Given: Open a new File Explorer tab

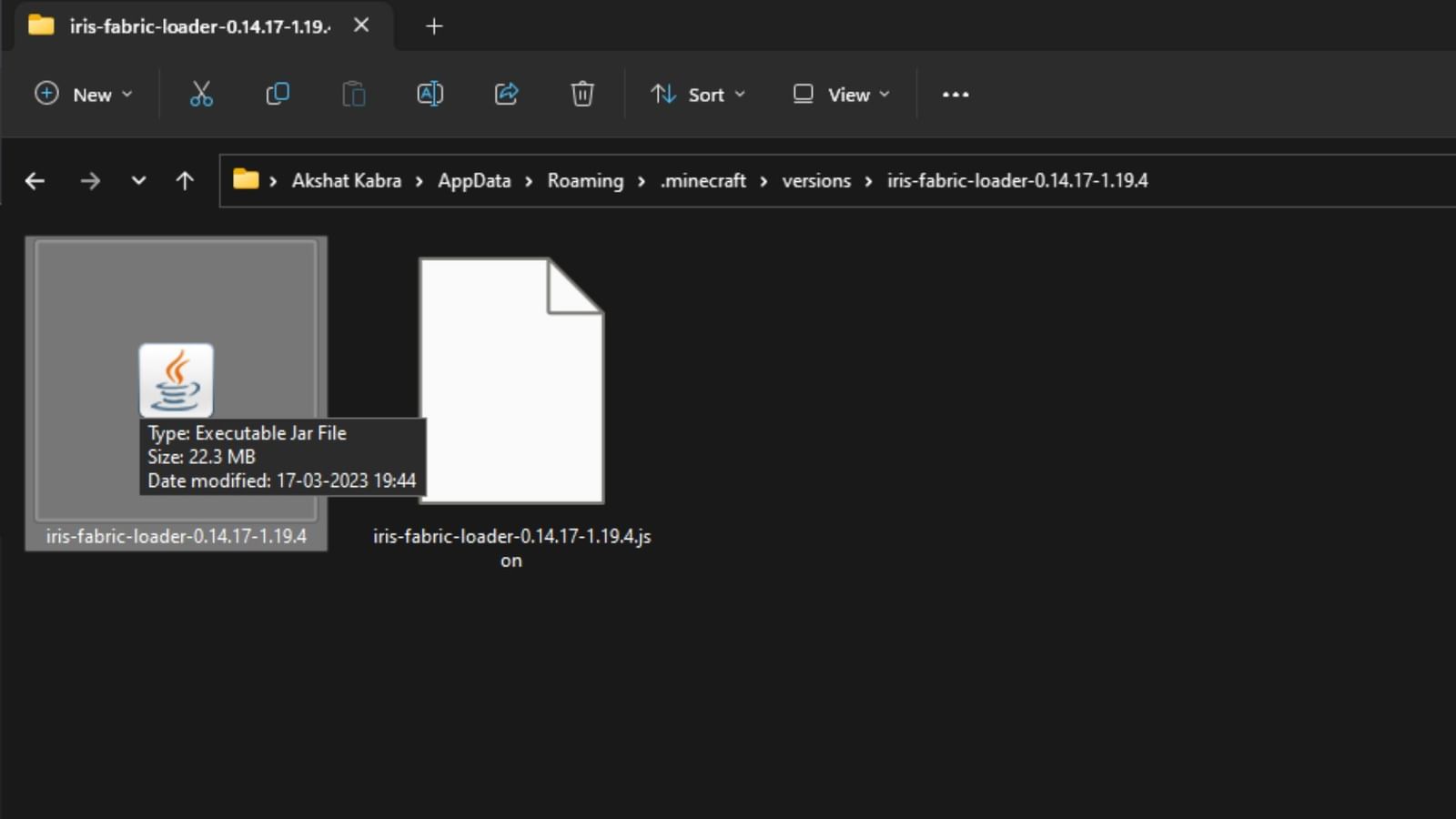Looking at the screenshot, I should (x=434, y=26).
